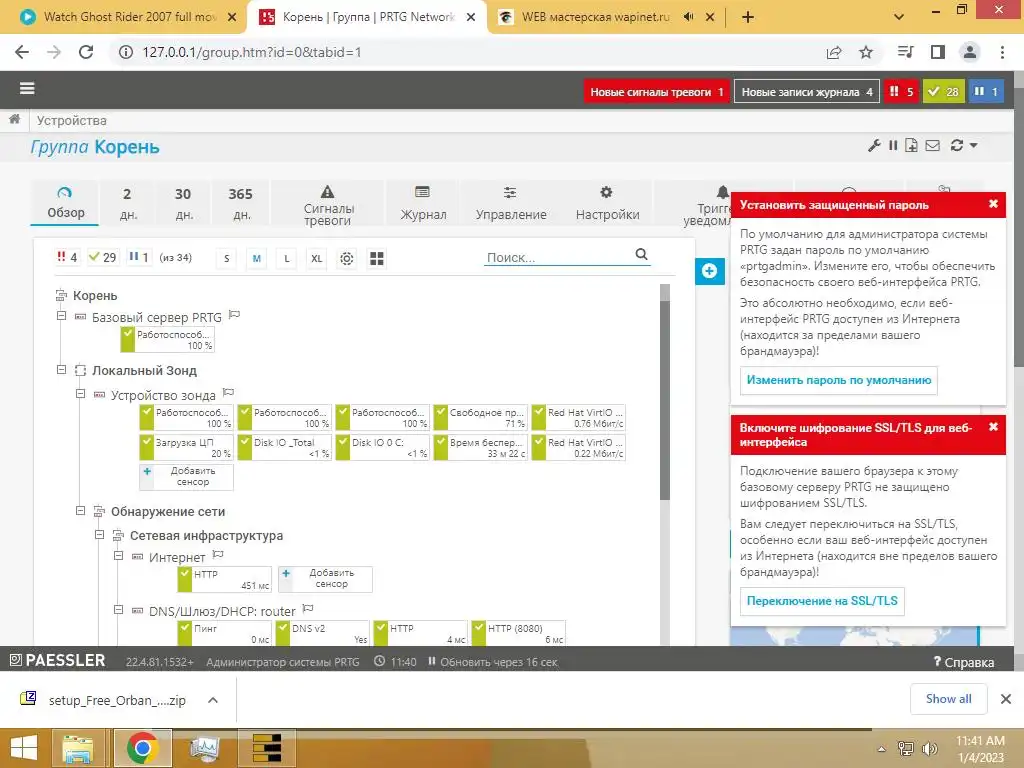Open the Управление tab
Viewport: 1024px width, 768px height.
[x=511, y=204]
